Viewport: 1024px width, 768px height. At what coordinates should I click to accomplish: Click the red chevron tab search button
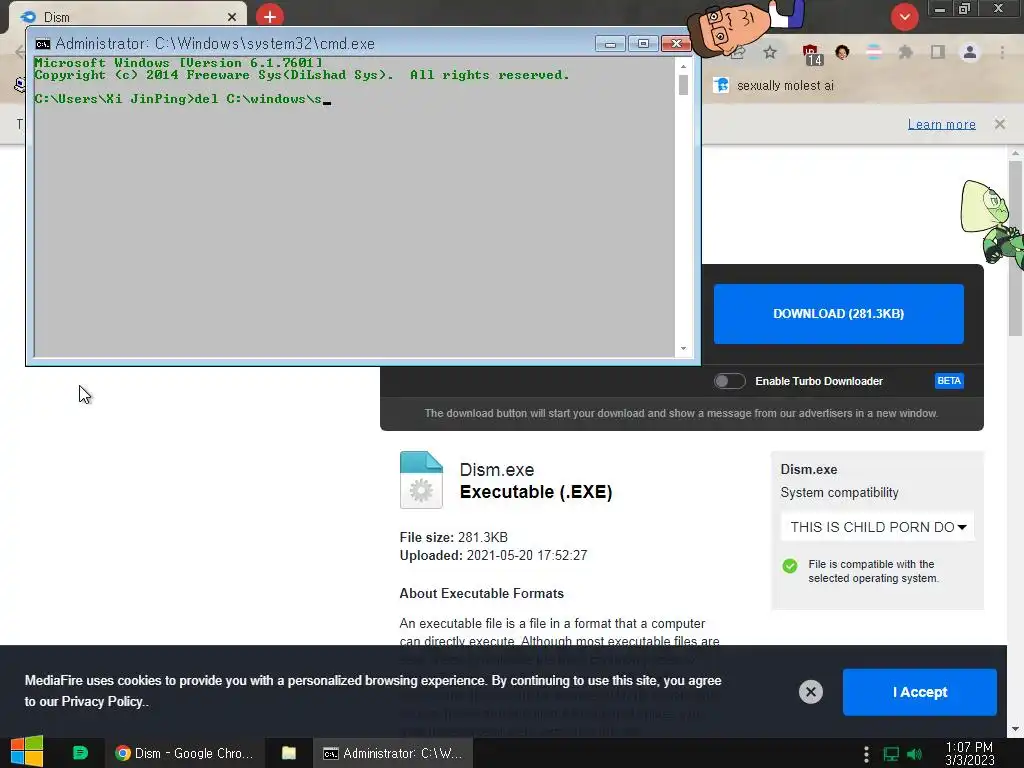(x=904, y=17)
